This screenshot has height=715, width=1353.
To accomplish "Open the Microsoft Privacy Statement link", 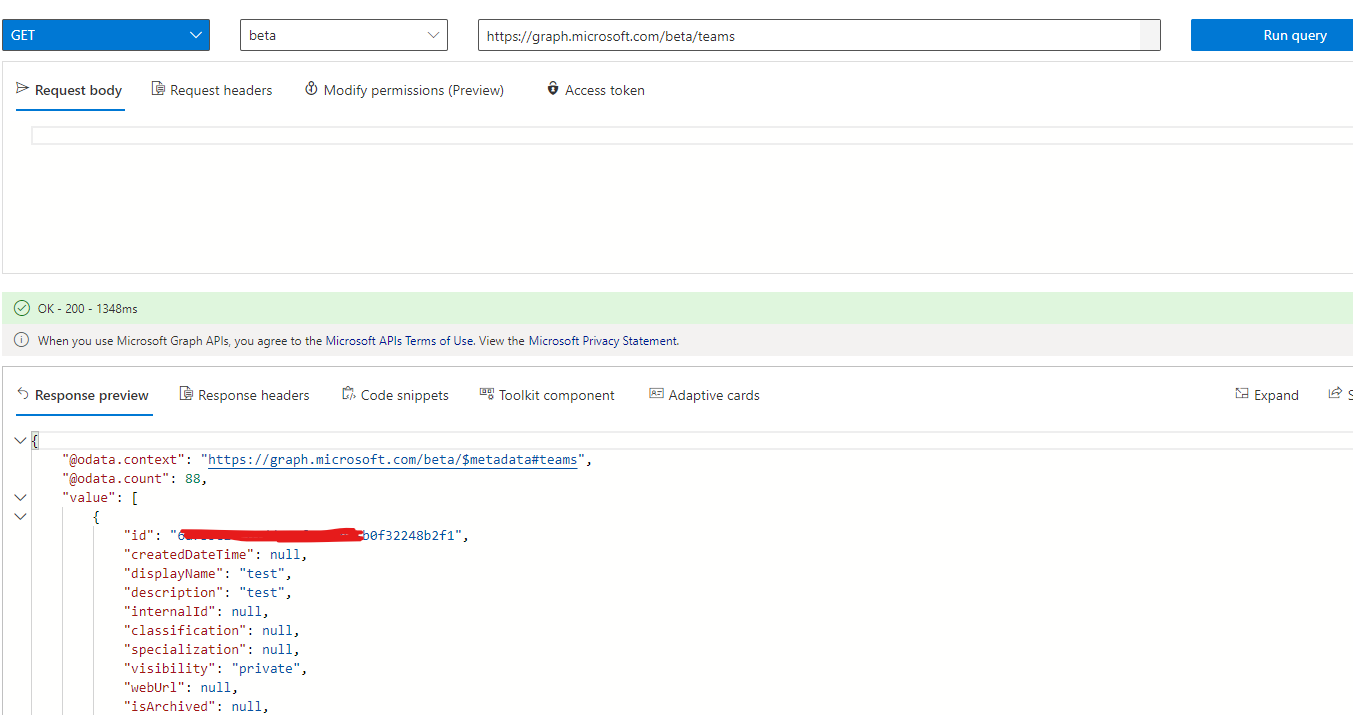I will click(x=603, y=341).
